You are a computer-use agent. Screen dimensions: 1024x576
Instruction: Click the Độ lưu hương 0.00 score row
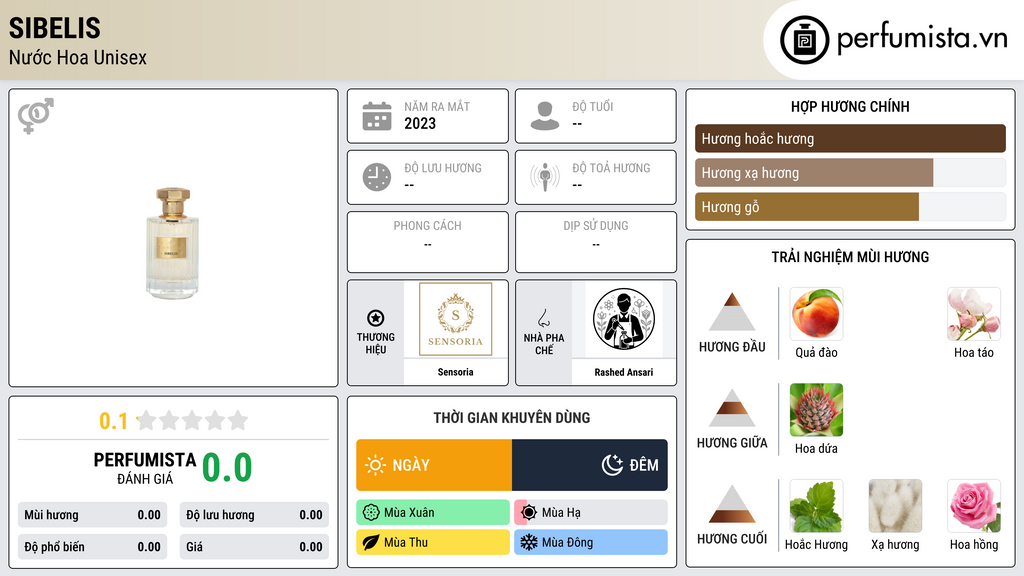[254, 515]
